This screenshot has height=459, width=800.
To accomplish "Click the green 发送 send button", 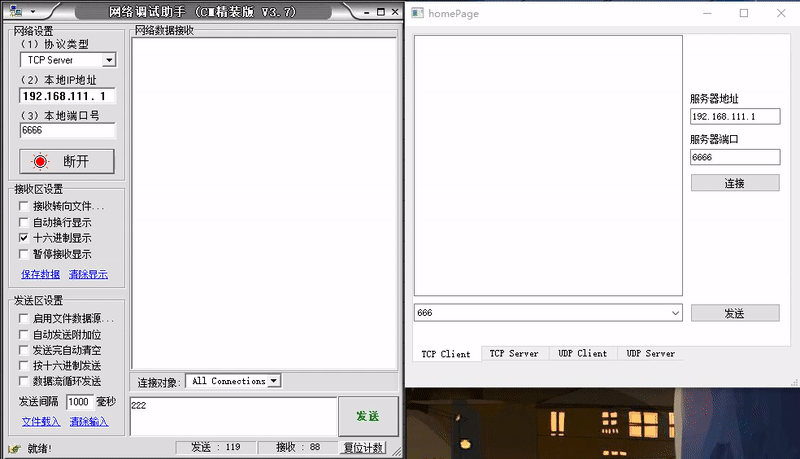I will 367,416.
